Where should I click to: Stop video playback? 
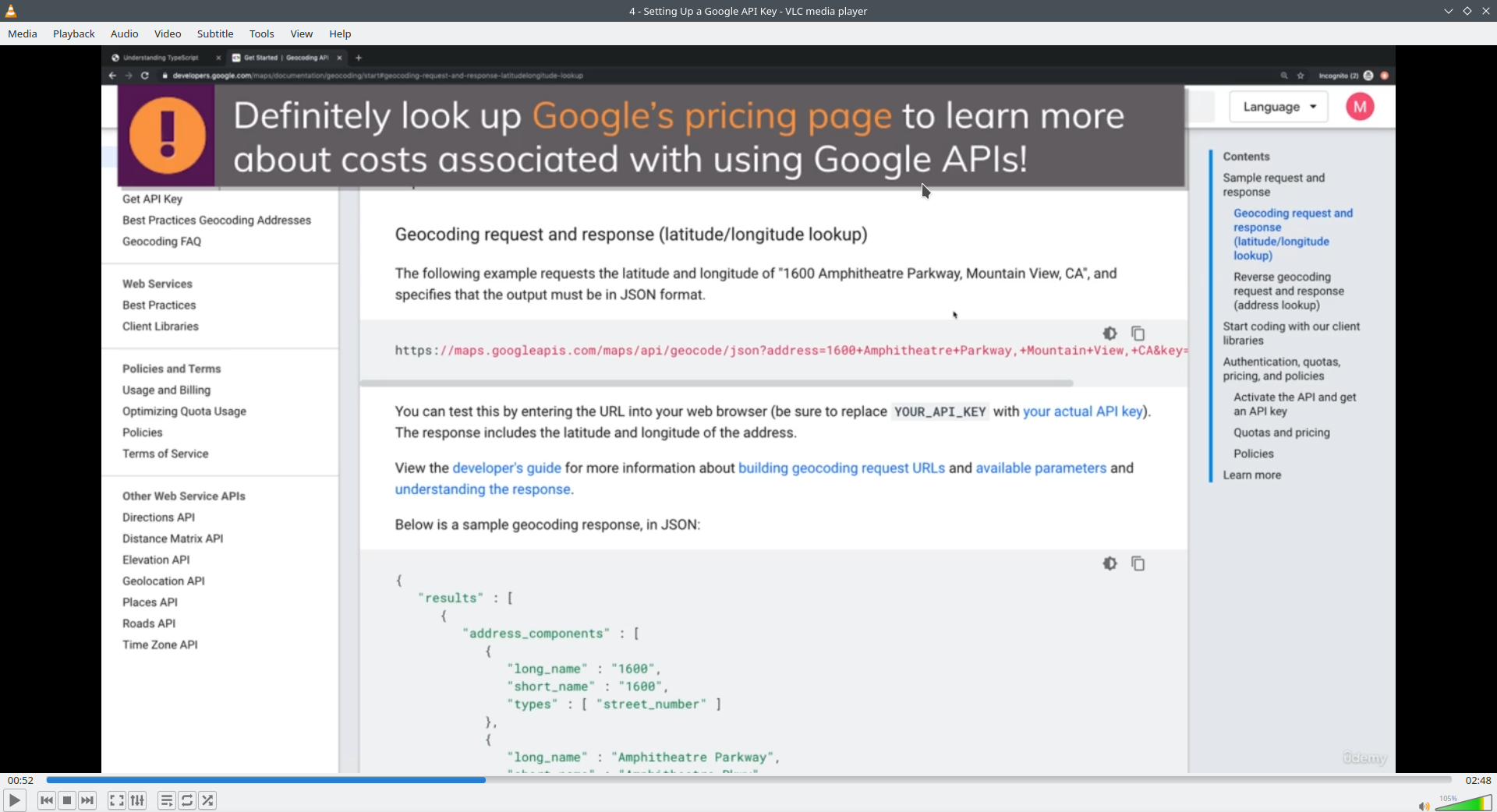67,800
